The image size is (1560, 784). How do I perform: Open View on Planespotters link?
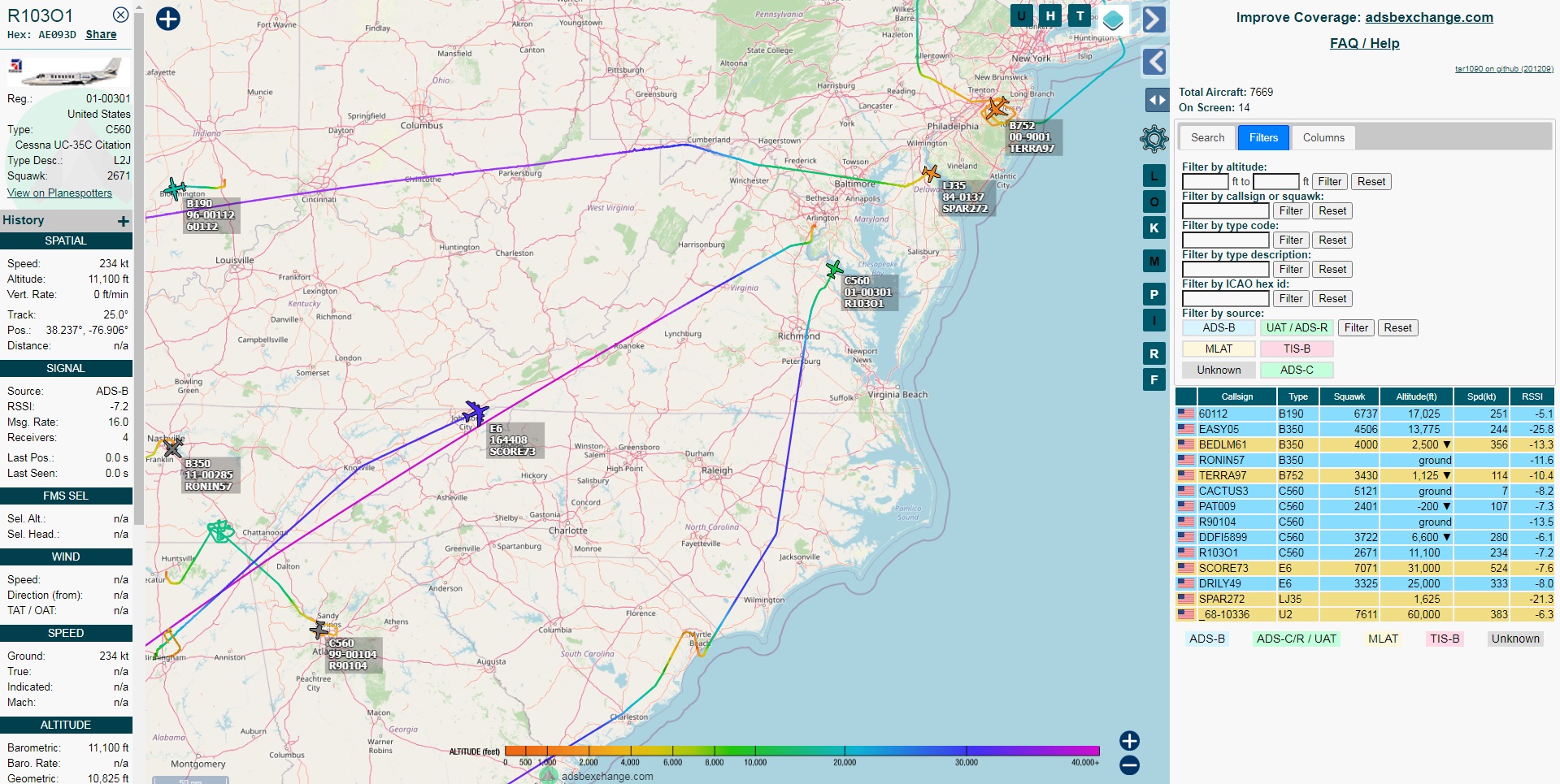click(x=59, y=193)
